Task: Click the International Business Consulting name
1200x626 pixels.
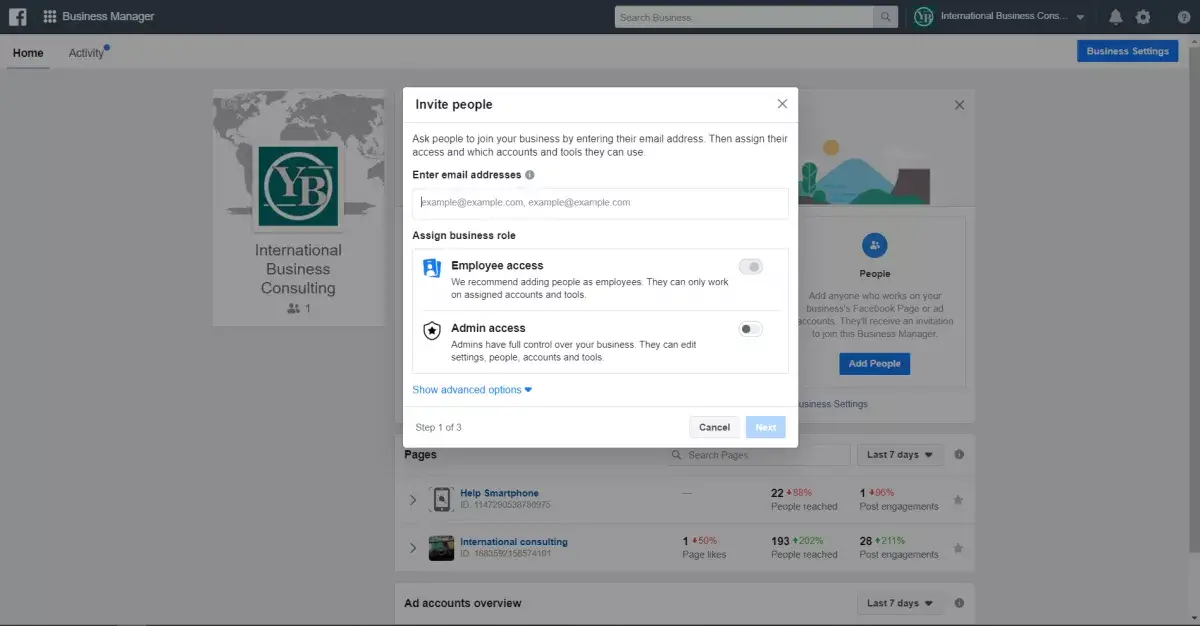Action: 298,269
